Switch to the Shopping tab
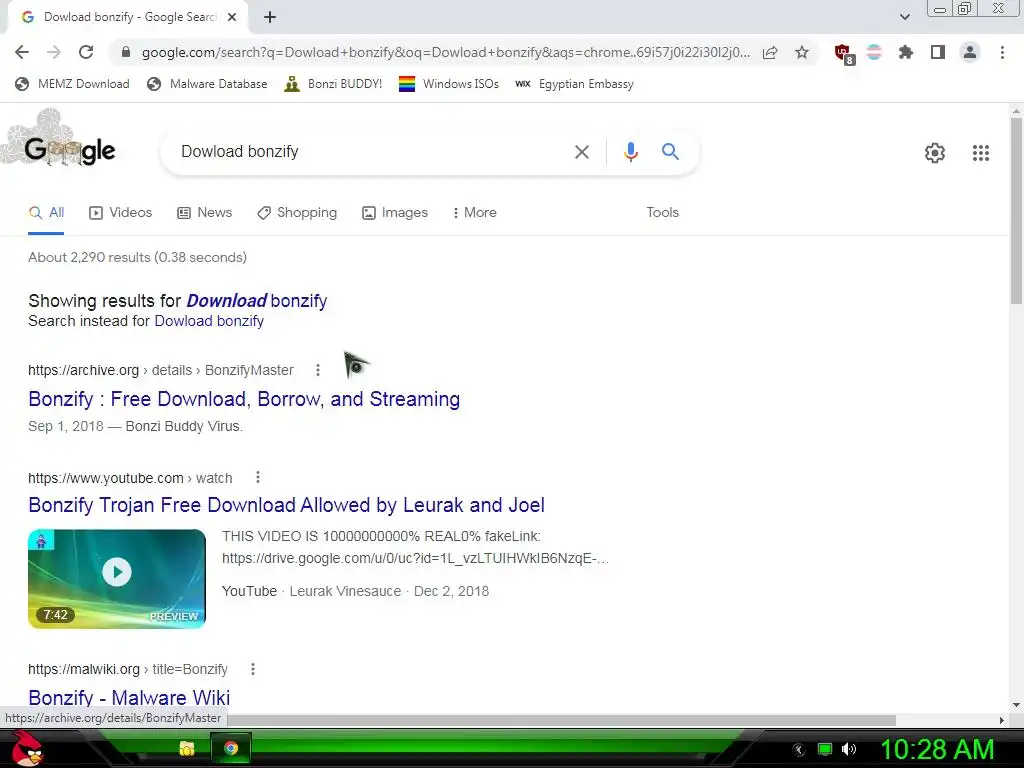The height and width of the screenshot is (768, 1024). point(297,213)
